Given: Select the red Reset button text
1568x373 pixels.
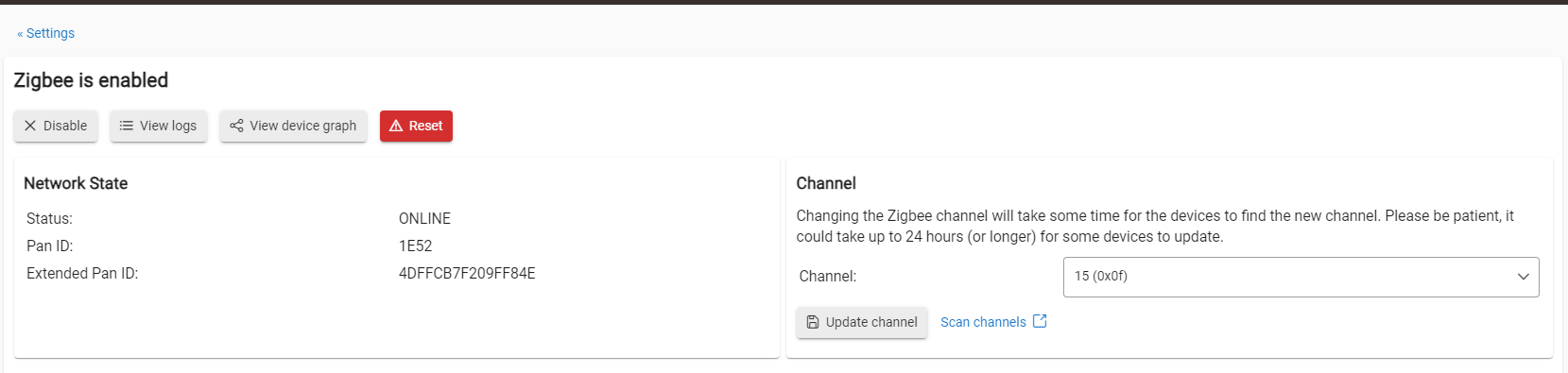Looking at the screenshot, I should pos(425,126).
